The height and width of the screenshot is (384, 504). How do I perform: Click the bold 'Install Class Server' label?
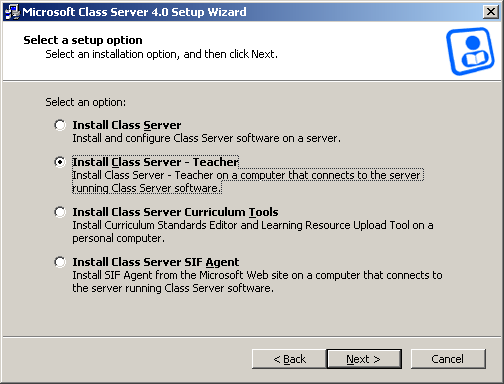click(127, 125)
